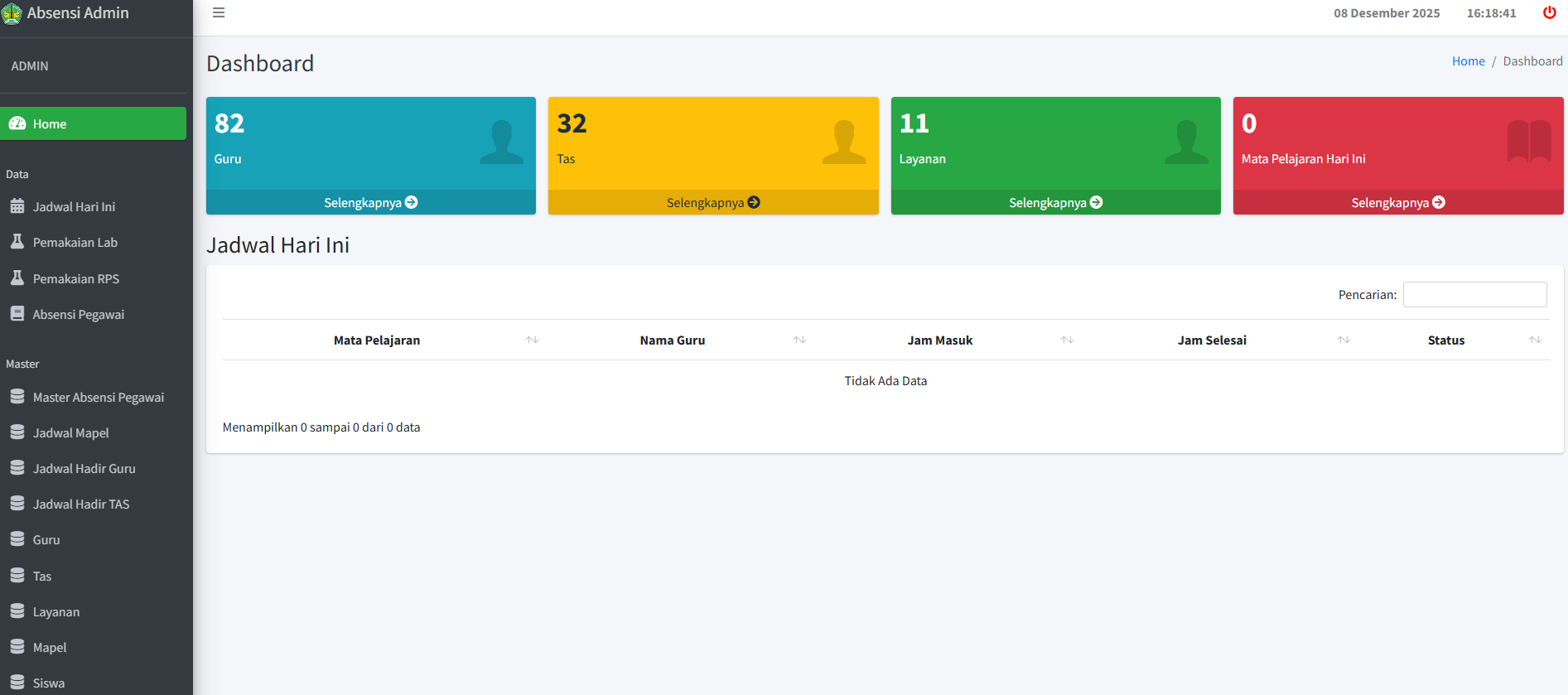Screen dimensions: 1568x695
Task: Click the user icon on Guru card
Action: pos(501,142)
